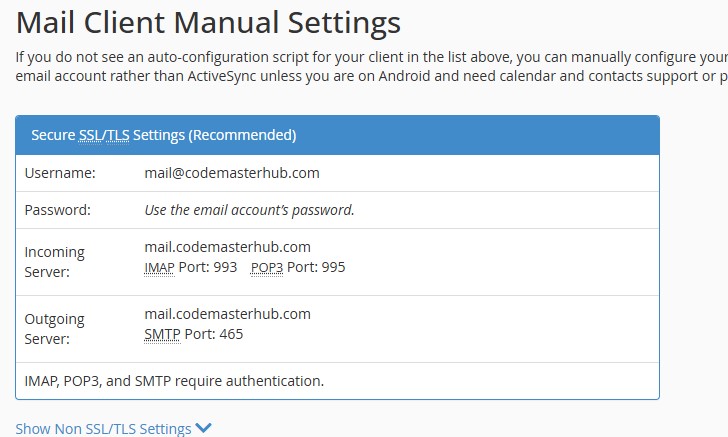Click the incoming server hostname mail.codemasterhub.com
Screen dimensions: 728x437
point(228,247)
